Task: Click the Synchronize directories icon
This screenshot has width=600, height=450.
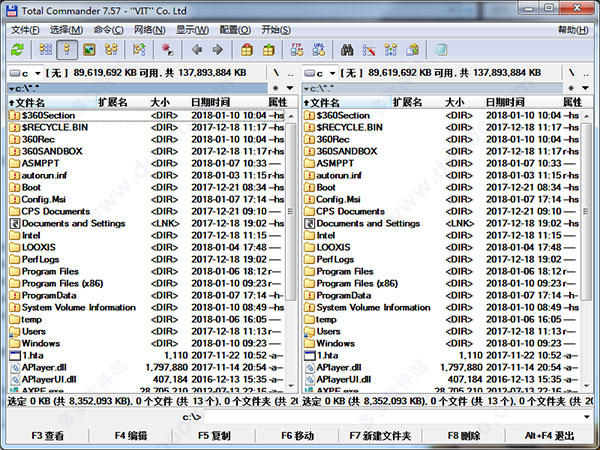Action: [x=391, y=50]
